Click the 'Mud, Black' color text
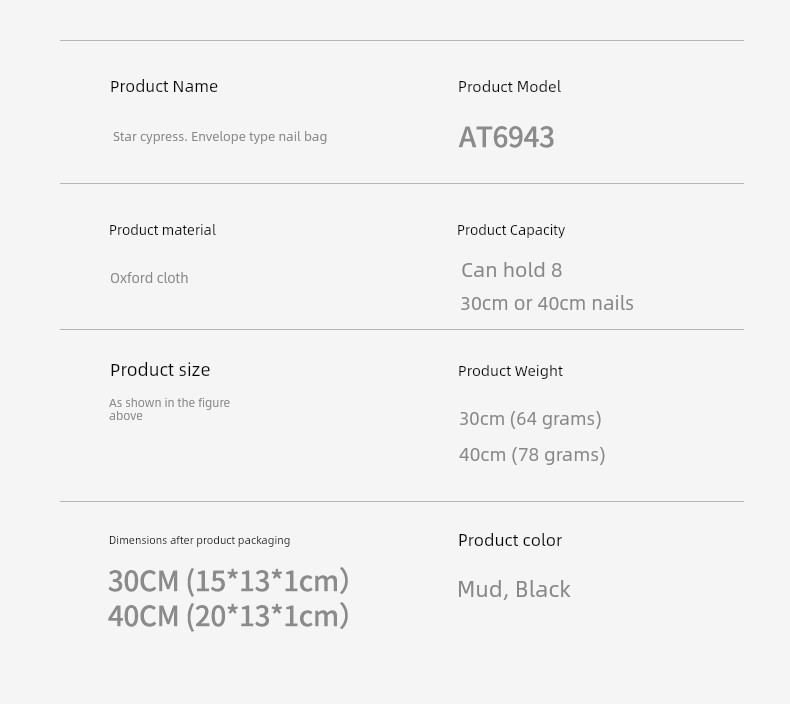Image resolution: width=790 pixels, height=707 pixels. (x=513, y=590)
